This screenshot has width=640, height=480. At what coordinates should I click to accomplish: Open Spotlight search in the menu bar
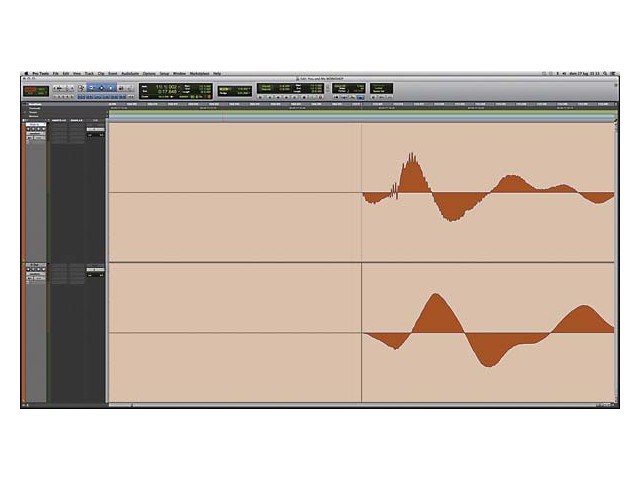pyautogui.click(x=605, y=73)
